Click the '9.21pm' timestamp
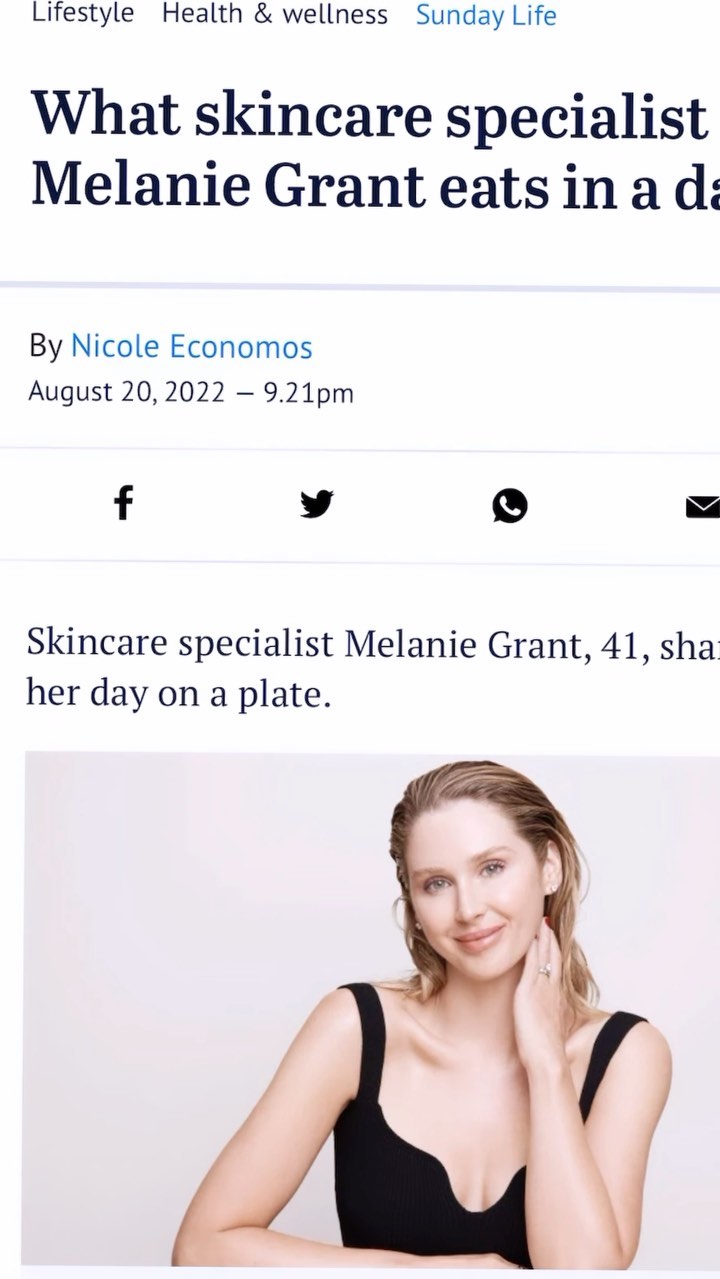720x1279 pixels. 308,393
